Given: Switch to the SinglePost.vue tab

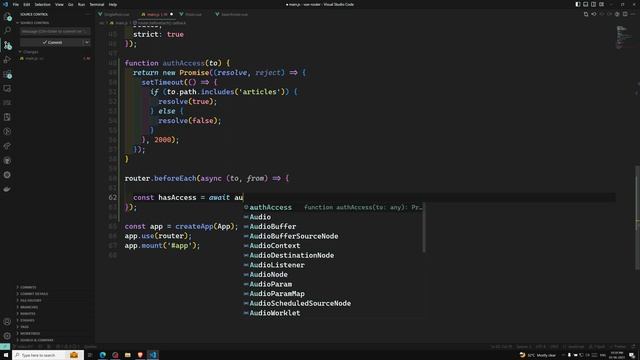Looking at the screenshot, I should click(x=116, y=14).
